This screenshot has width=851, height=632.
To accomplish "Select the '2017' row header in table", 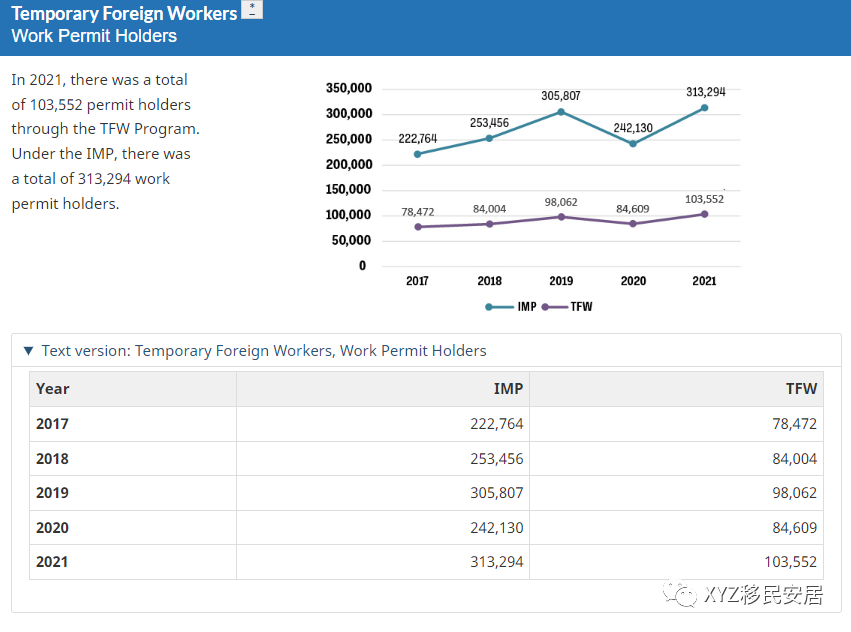I will pyautogui.click(x=133, y=424).
